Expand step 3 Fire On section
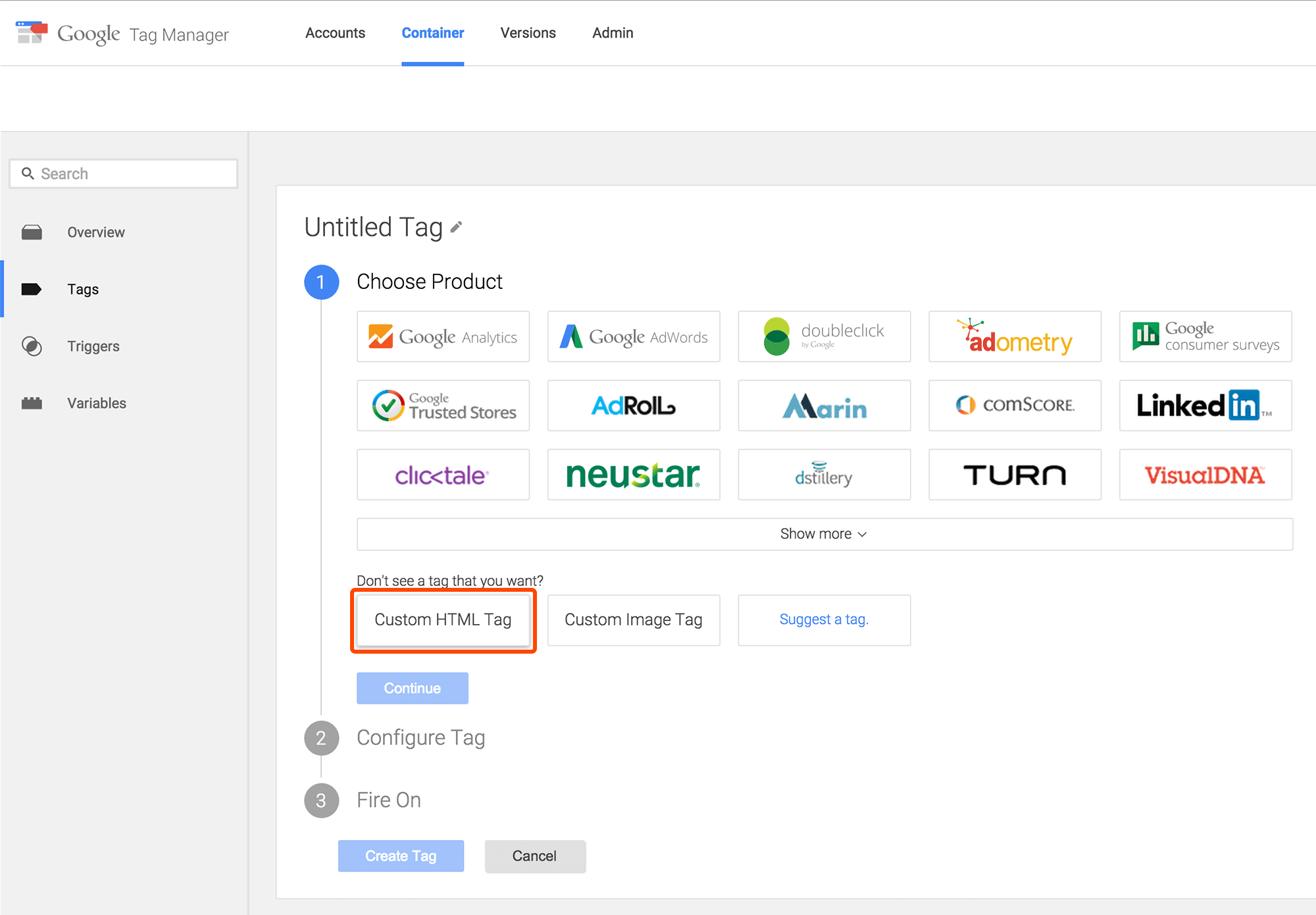Screen dimensions: 1316x915 click(388, 800)
